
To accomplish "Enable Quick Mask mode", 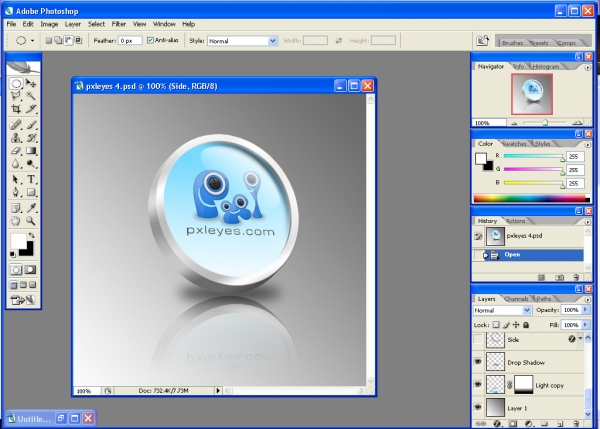I will pyautogui.click(x=30, y=270).
